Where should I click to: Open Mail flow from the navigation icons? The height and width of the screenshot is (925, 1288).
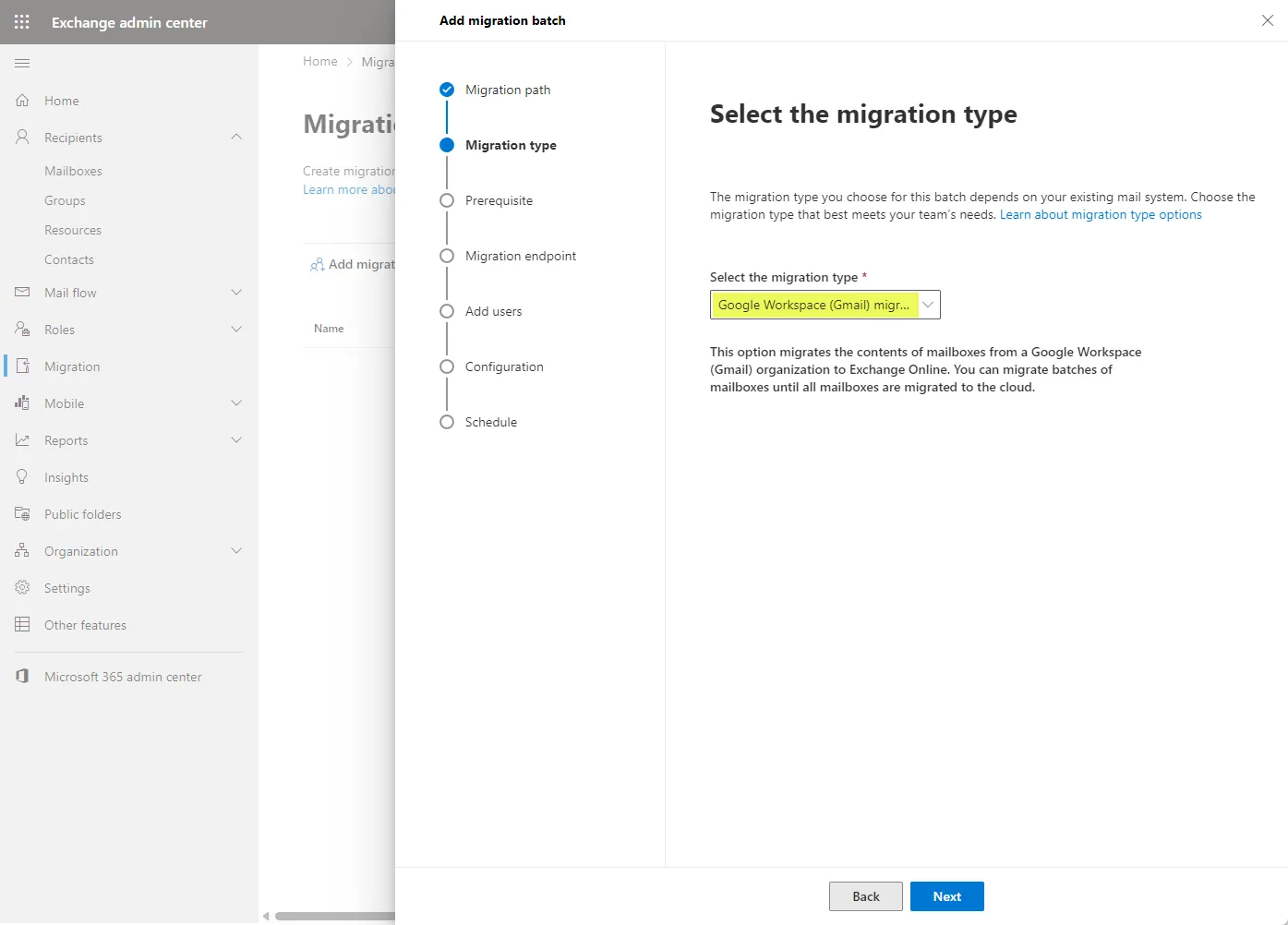tap(22, 292)
